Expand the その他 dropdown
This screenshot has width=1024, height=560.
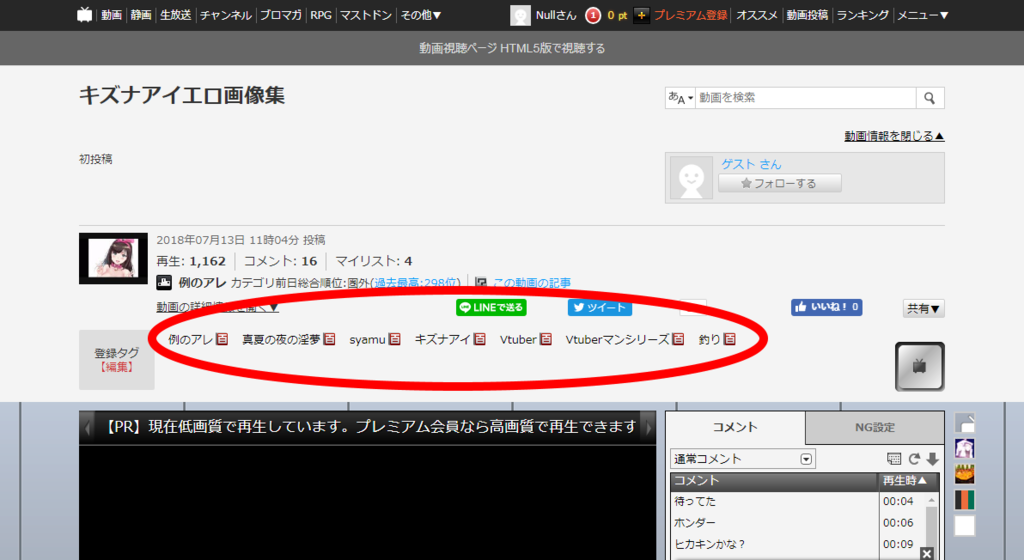pyautogui.click(x=421, y=14)
